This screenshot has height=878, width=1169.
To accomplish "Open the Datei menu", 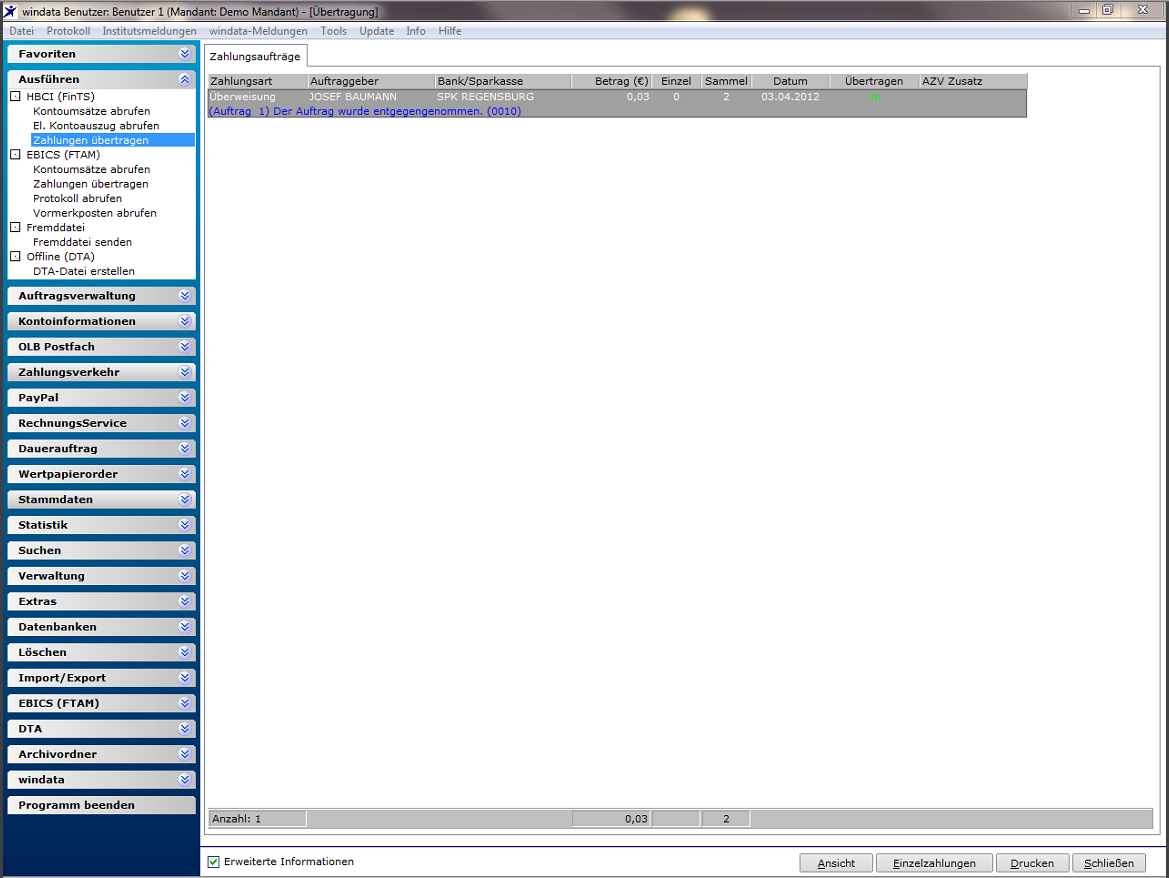I will pos(22,31).
